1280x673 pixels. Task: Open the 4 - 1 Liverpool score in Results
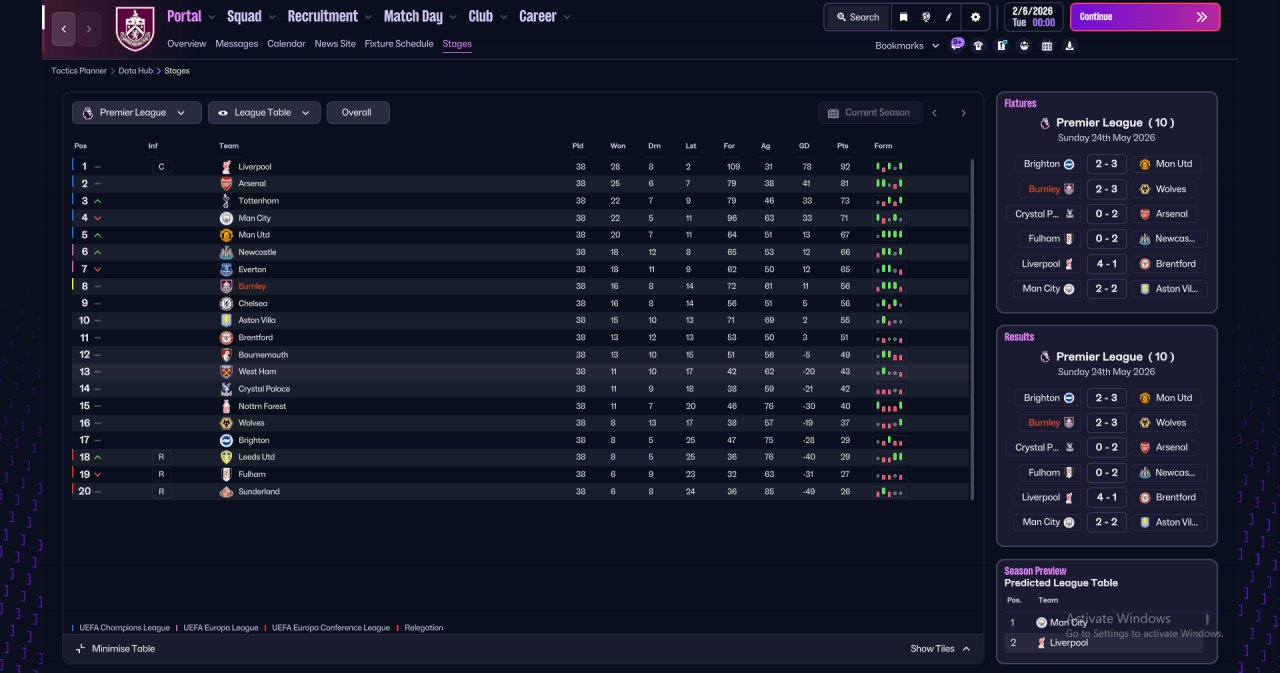pos(1106,497)
